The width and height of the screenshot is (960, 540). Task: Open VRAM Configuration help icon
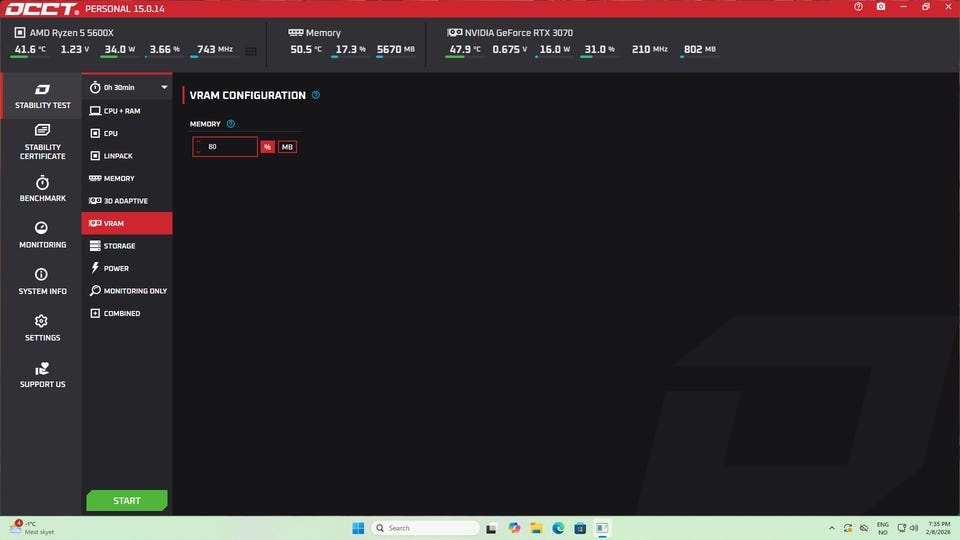pos(316,95)
